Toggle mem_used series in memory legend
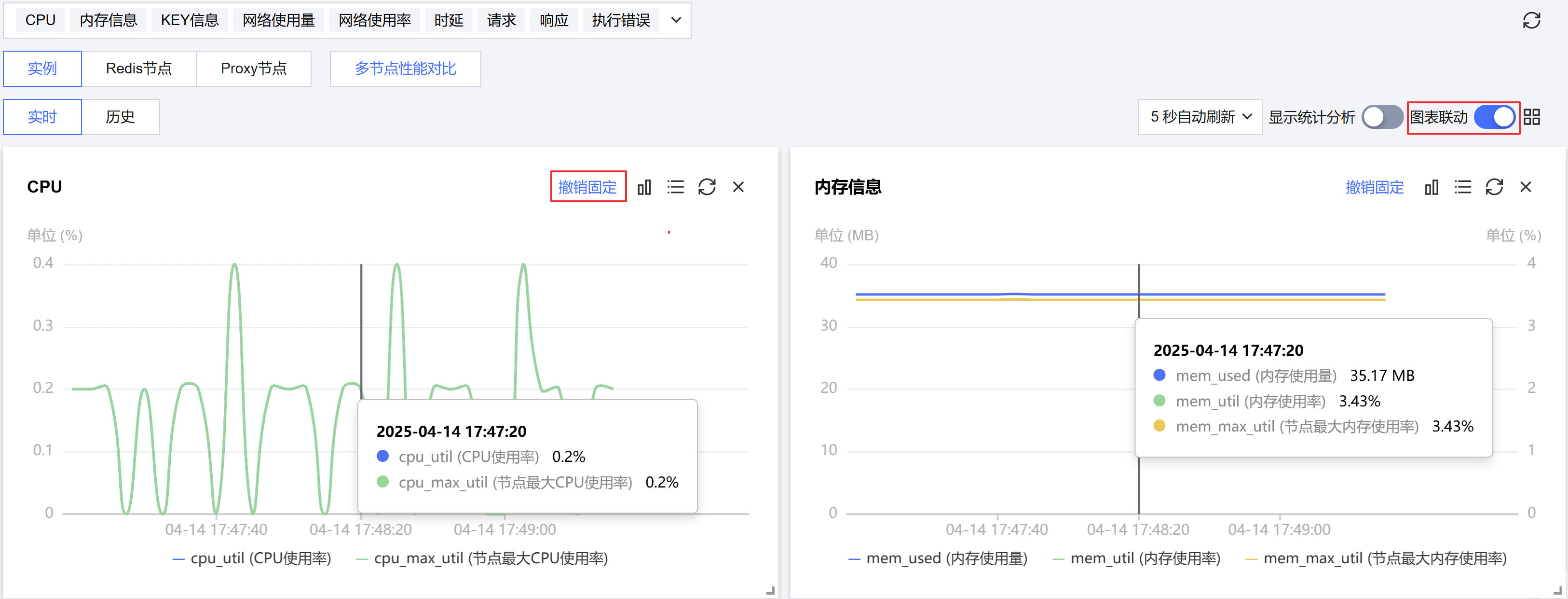The height and width of the screenshot is (599, 1568). tap(938, 558)
